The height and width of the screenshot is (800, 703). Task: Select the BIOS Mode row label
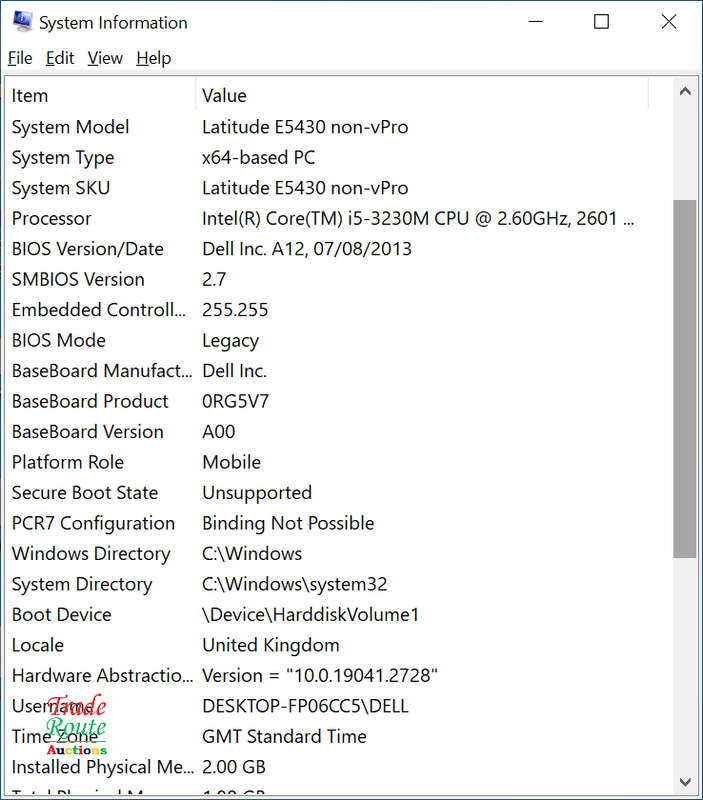[x=59, y=340]
